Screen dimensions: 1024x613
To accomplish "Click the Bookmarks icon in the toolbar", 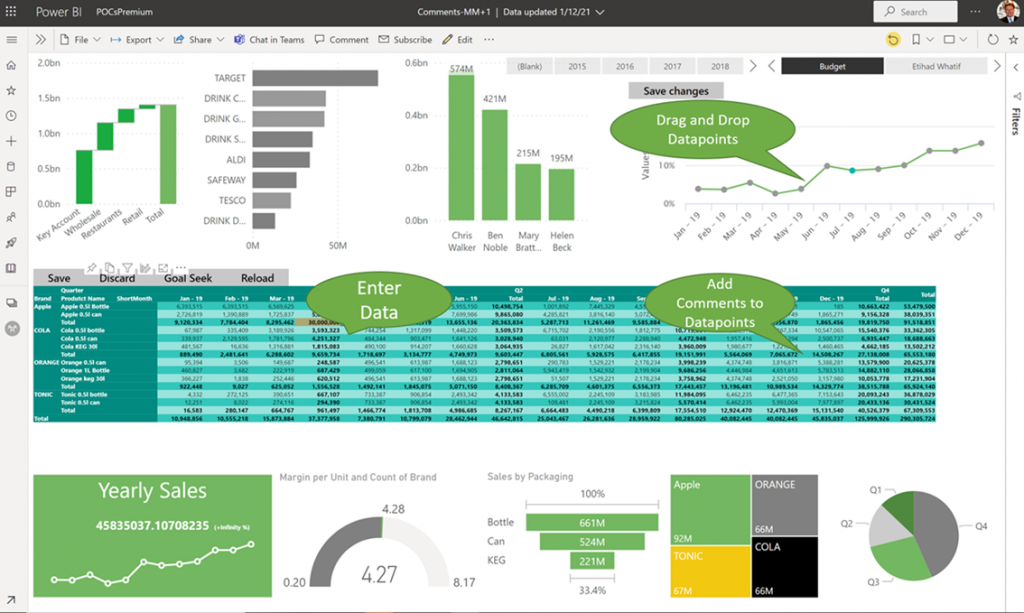I will pyautogui.click(x=916, y=40).
